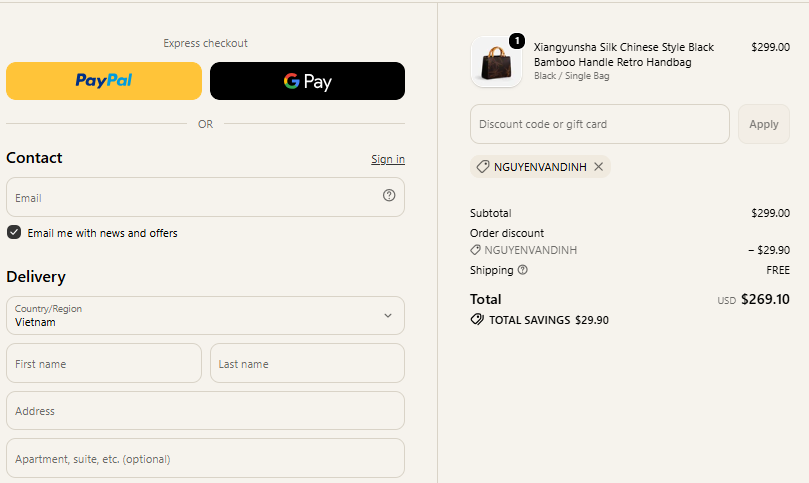The height and width of the screenshot is (483, 809).
Task: Select the Delivery section heading
Action: pyautogui.click(x=36, y=277)
